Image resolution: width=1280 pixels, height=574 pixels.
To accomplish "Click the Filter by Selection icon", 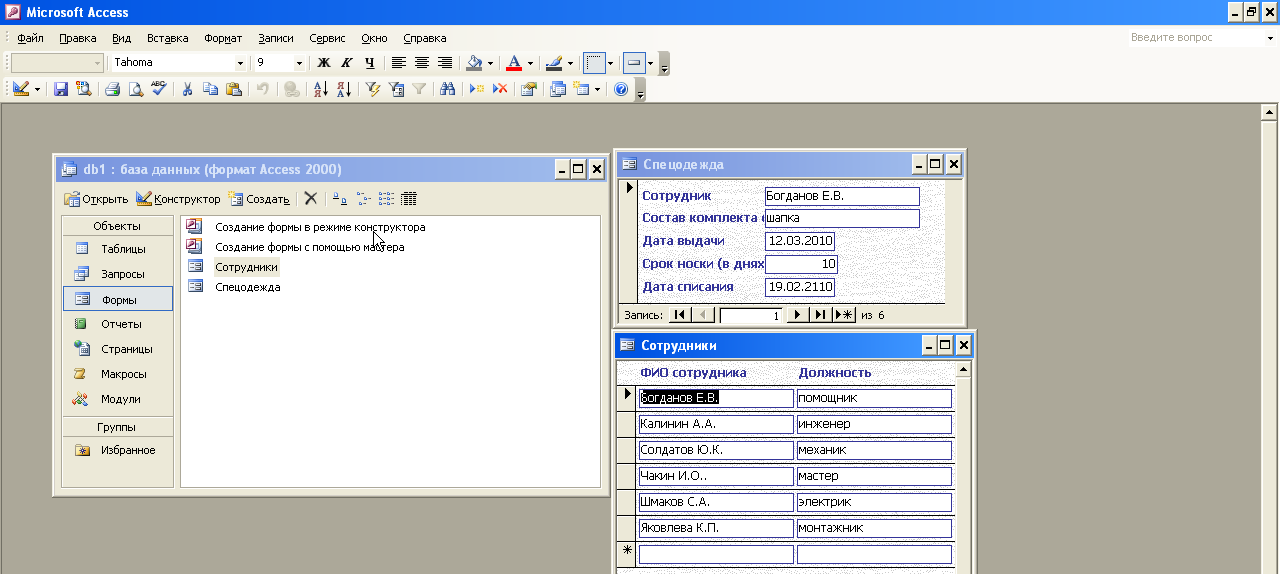I will pyautogui.click(x=373, y=89).
